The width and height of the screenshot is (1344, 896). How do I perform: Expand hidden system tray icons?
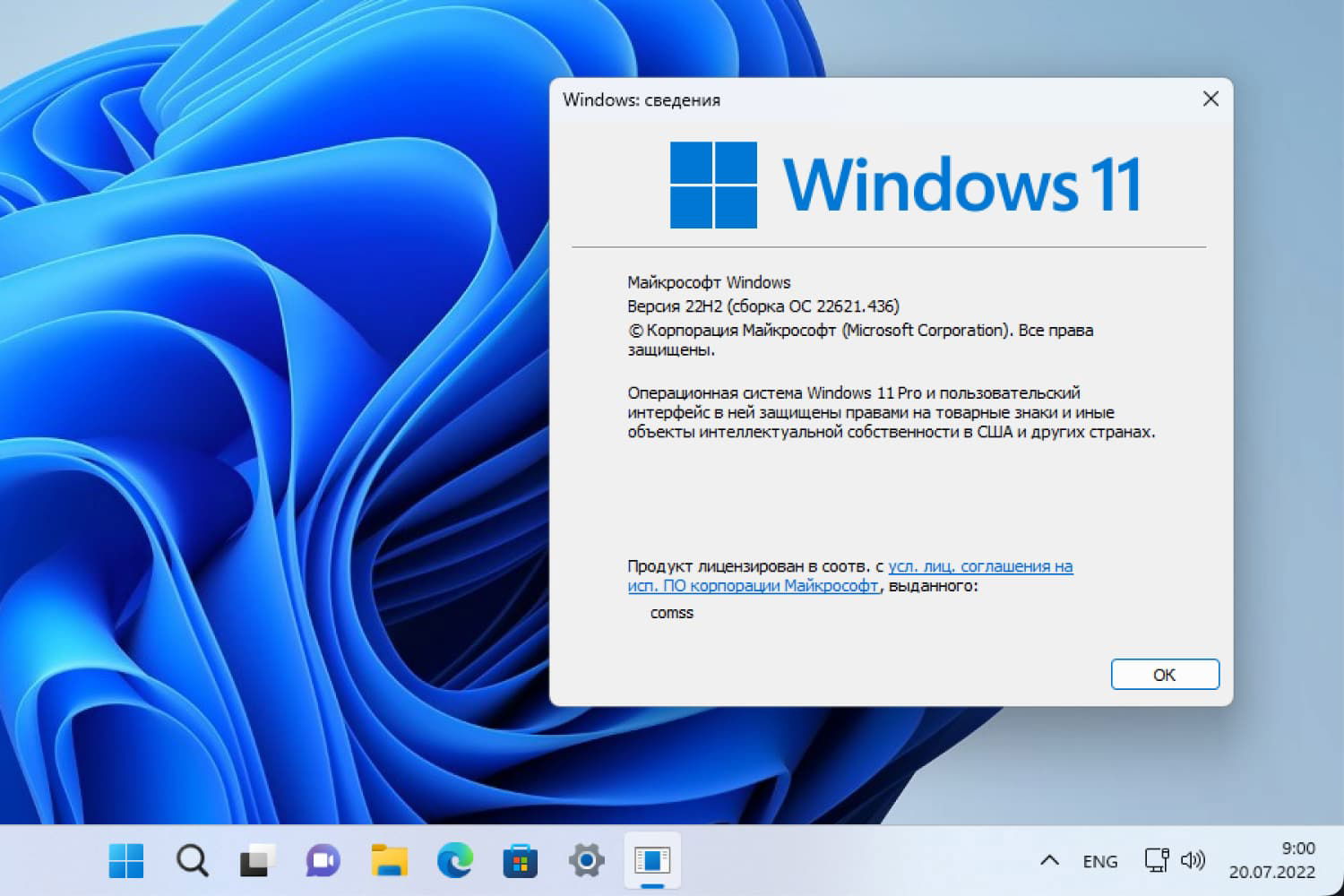click(1049, 860)
